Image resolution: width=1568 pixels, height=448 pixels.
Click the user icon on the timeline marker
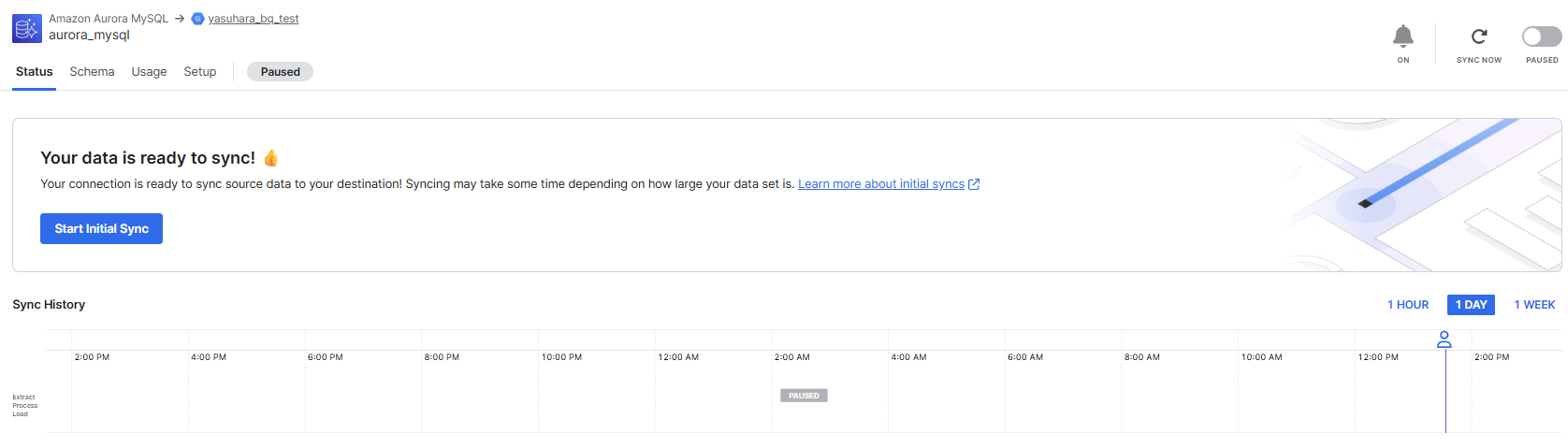pos(1445,340)
